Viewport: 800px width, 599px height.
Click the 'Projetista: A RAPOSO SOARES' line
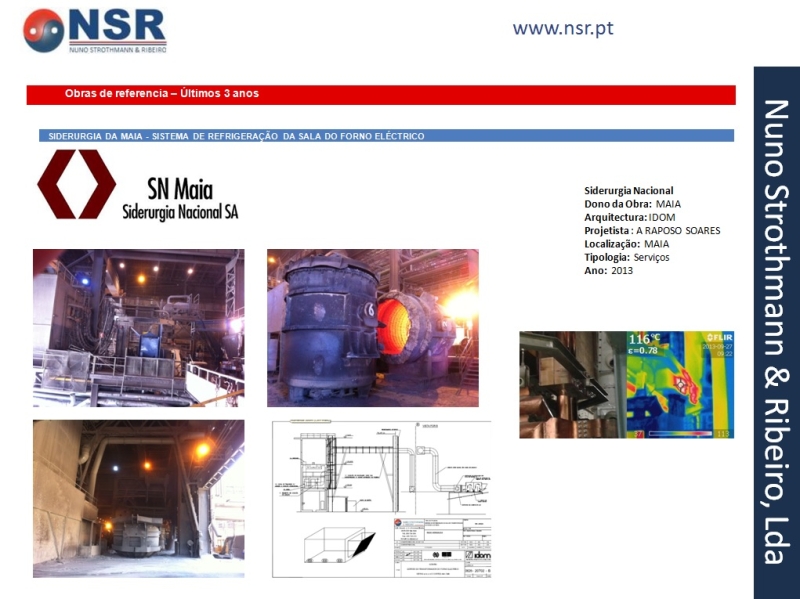[651, 231]
